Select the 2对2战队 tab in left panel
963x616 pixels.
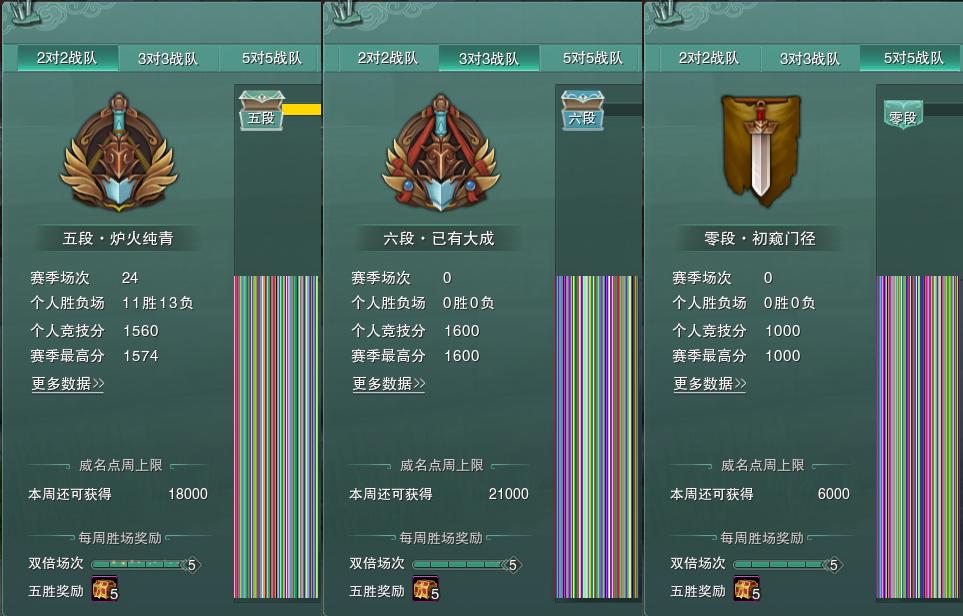pyautogui.click(x=67, y=58)
